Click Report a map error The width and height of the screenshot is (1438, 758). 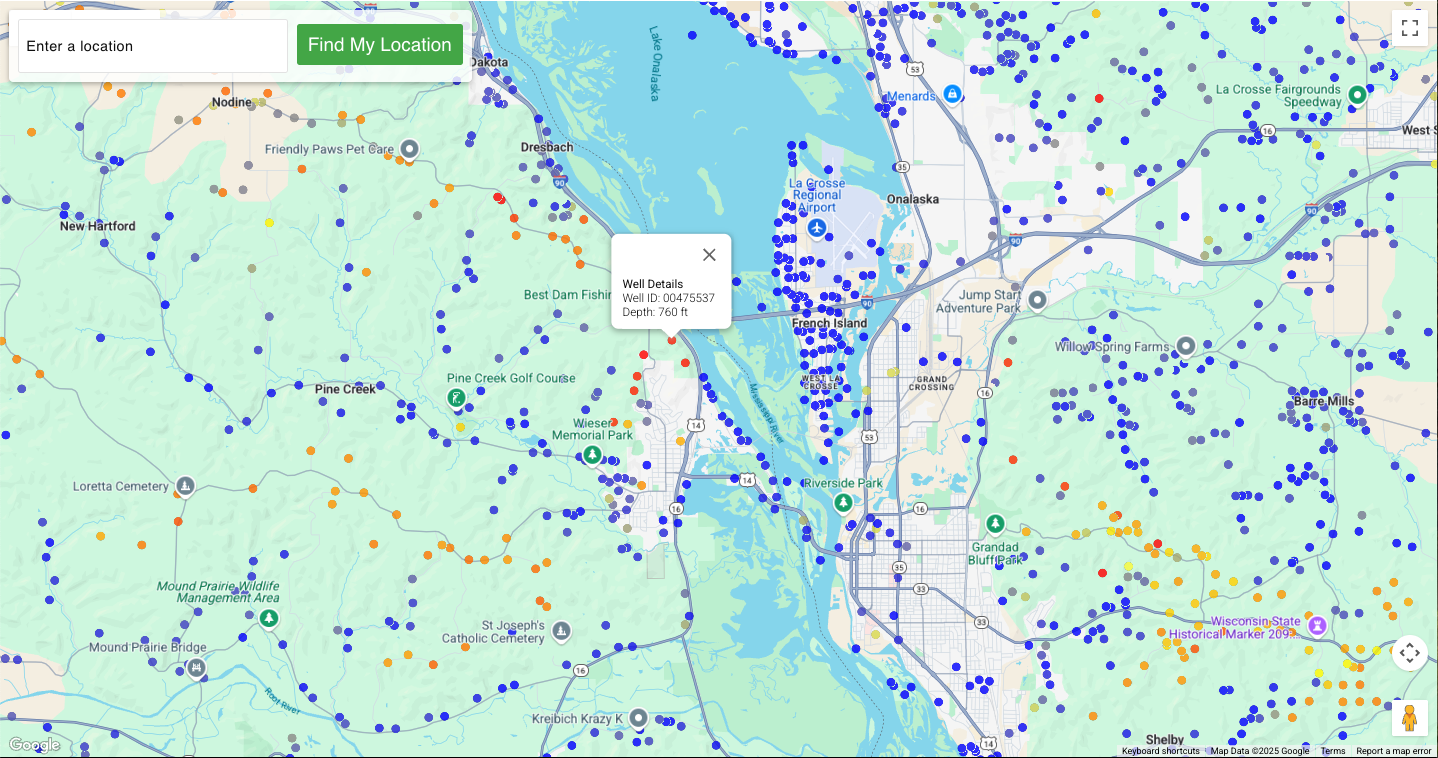click(1394, 750)
